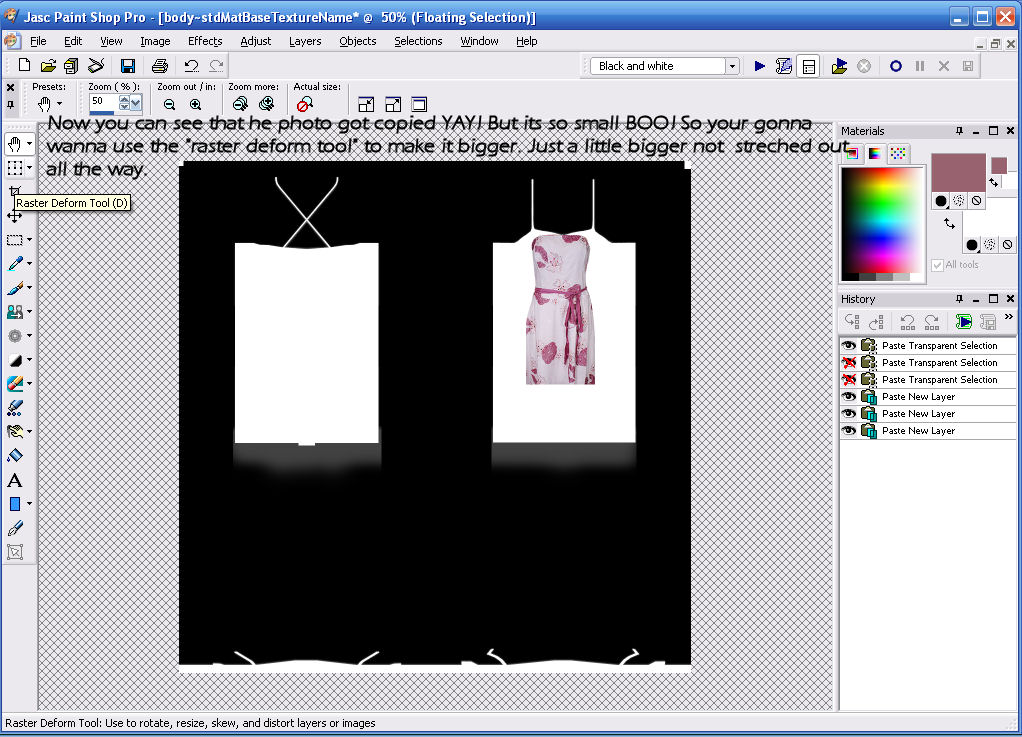The image size is (1022, 737).
Task: Click the Print icon in toolbar
Action: click(x=160, y=66)
